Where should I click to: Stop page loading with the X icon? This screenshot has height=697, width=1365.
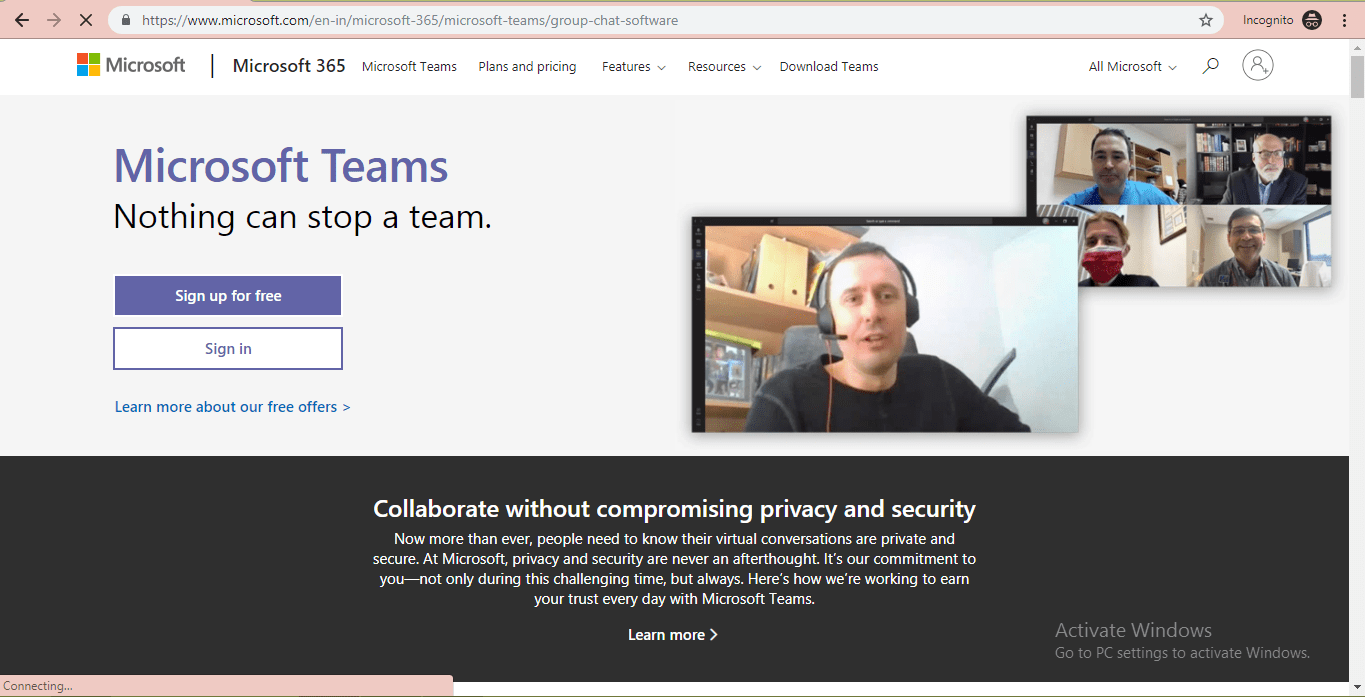(x=85, y=20)
